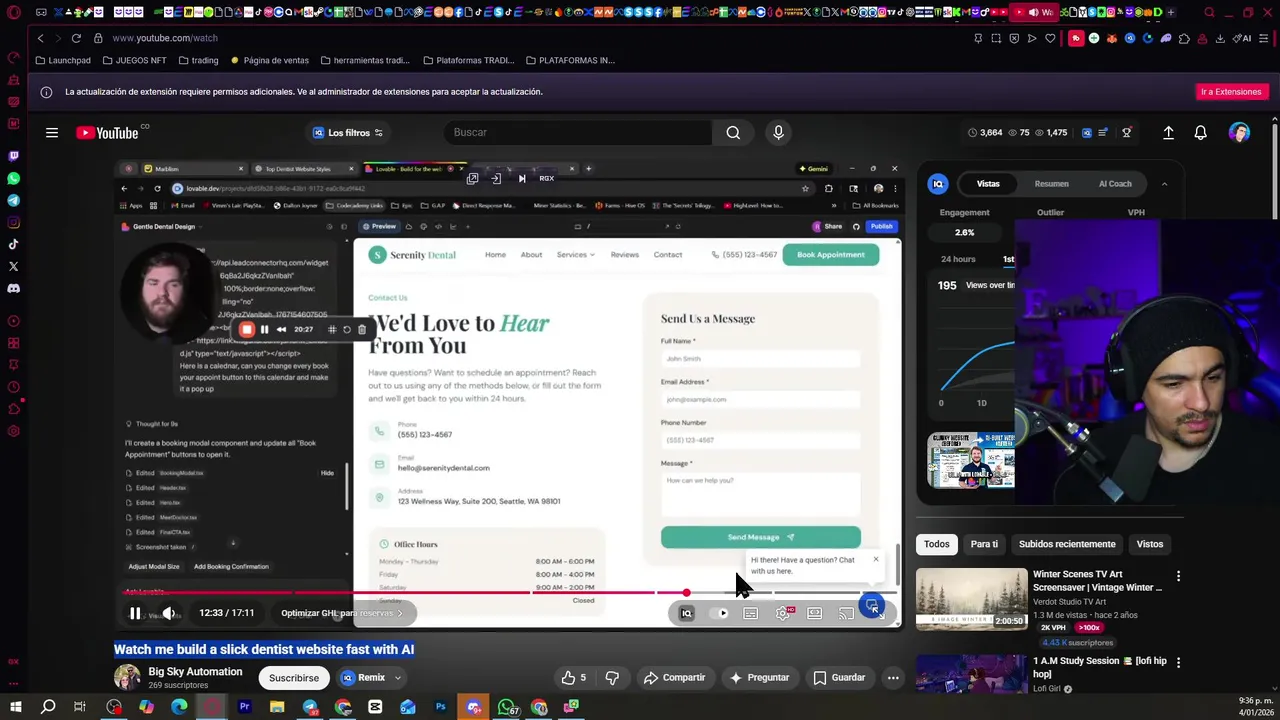Viewport: 1280px width, 720px height.
Task: Choose the Todos filter chip
Action: point(937,544)
